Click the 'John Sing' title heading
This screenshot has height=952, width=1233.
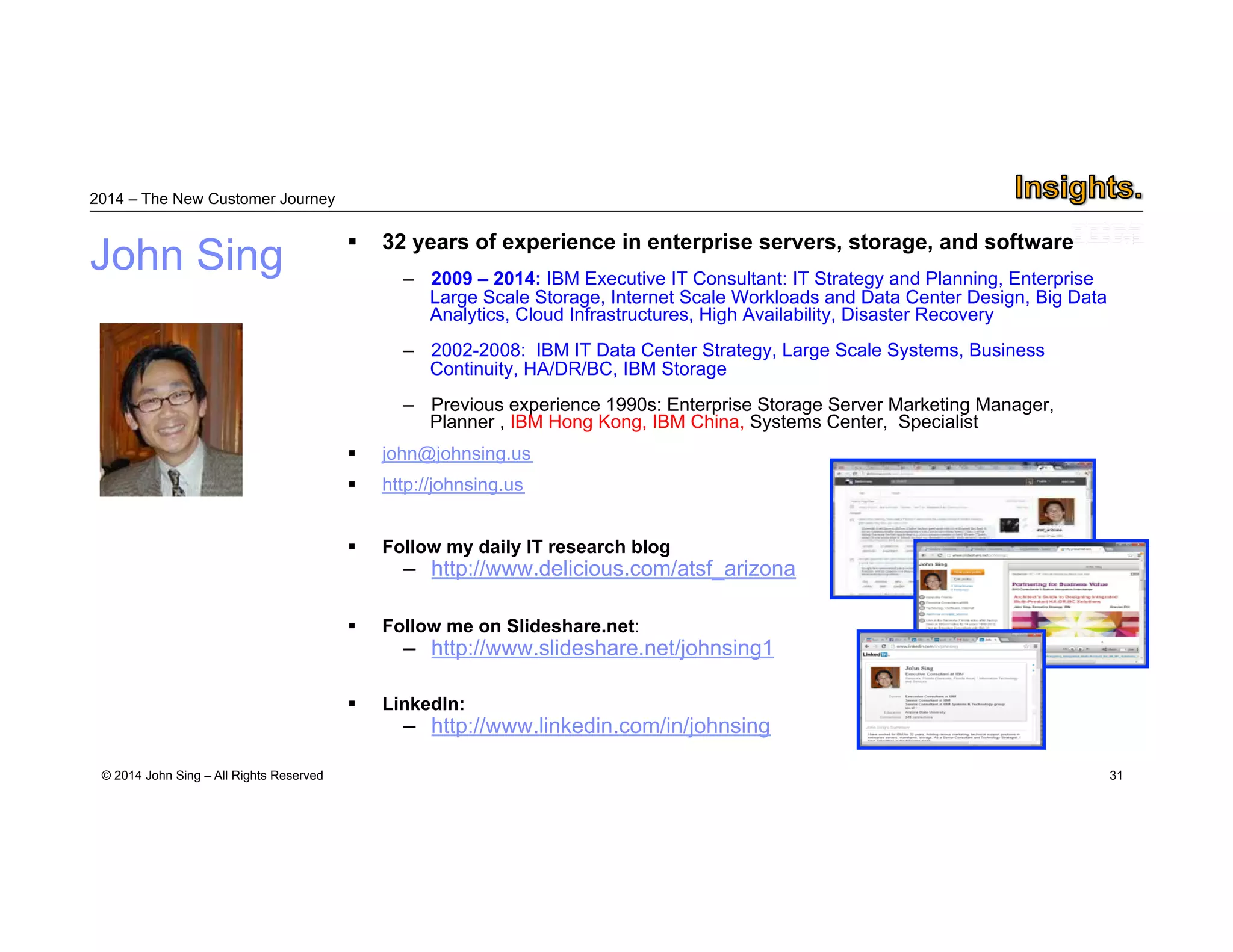click(186, 255)
